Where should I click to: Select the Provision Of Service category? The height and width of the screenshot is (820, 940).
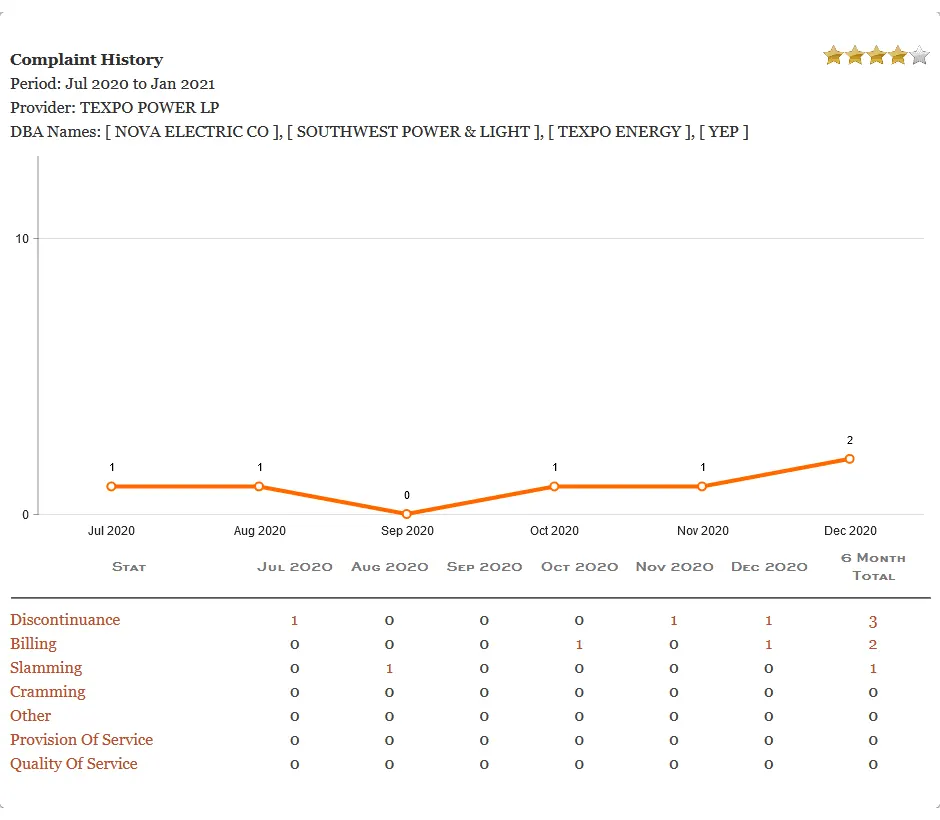point(81,740)
